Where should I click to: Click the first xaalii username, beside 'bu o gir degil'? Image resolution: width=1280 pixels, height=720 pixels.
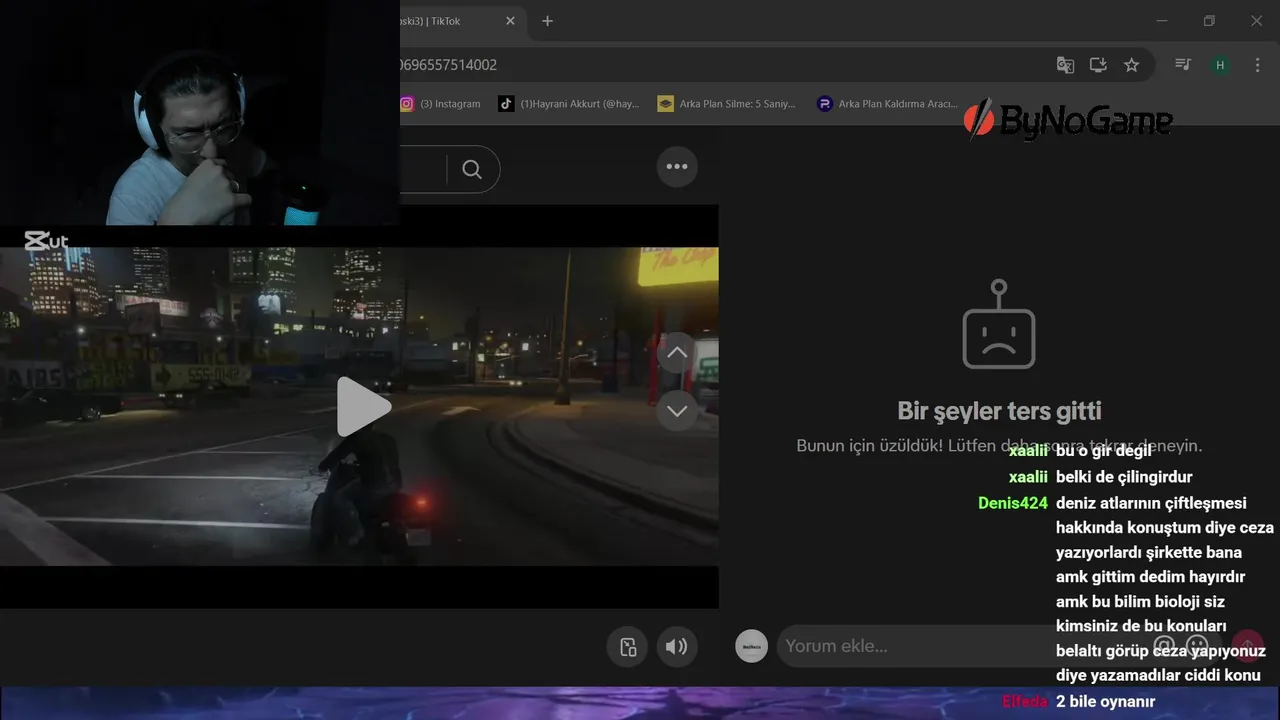pos(1028,451)
